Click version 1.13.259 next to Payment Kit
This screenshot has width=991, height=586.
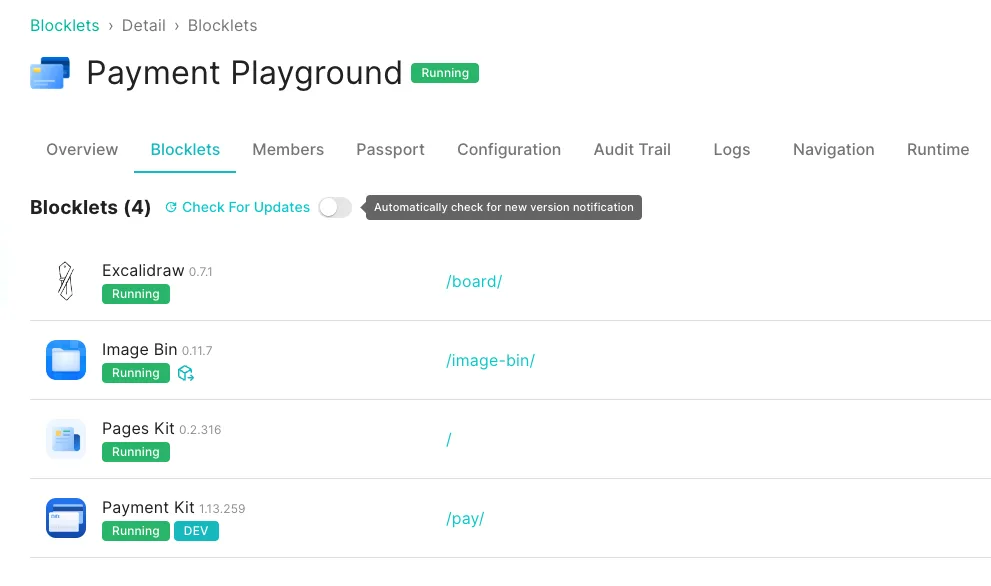222,509
